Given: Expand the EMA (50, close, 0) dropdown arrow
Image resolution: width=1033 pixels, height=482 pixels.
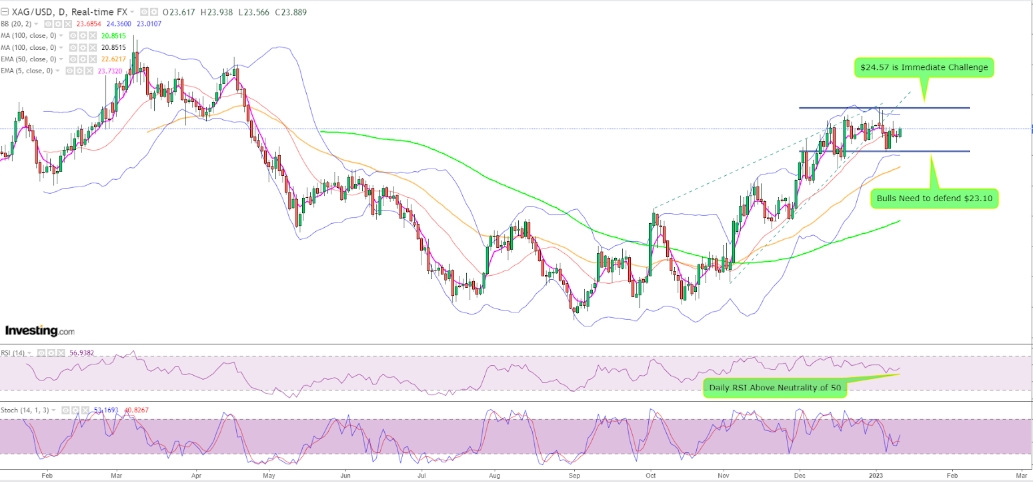Looking at the screenshot, I should coord(60,59).
